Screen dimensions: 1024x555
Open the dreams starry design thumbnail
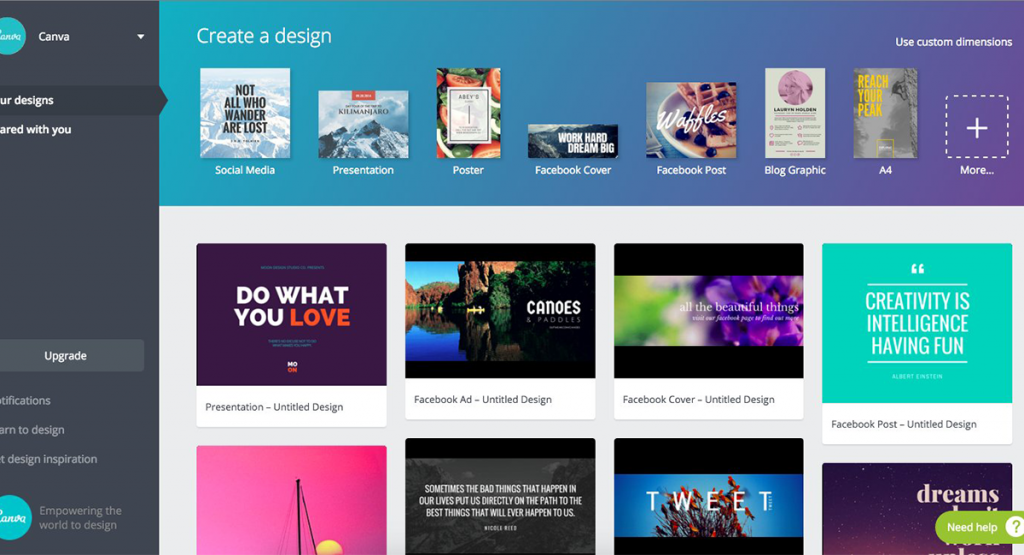(x=917, y=509)
